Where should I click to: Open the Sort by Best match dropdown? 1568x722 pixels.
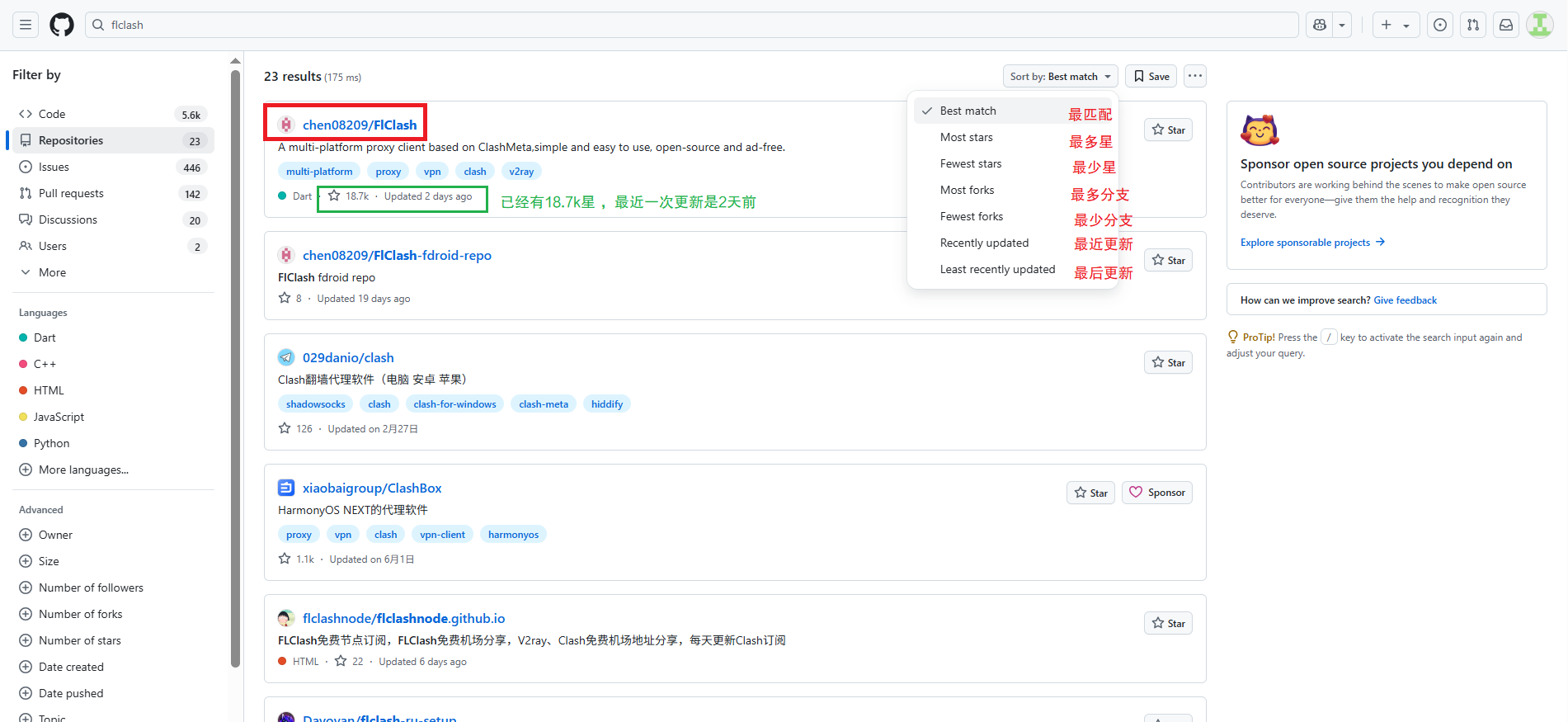[1060, 77]
